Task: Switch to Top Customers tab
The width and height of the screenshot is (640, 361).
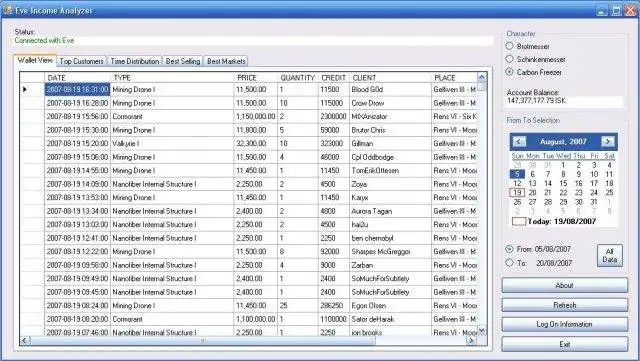Action: click(82, 61)
